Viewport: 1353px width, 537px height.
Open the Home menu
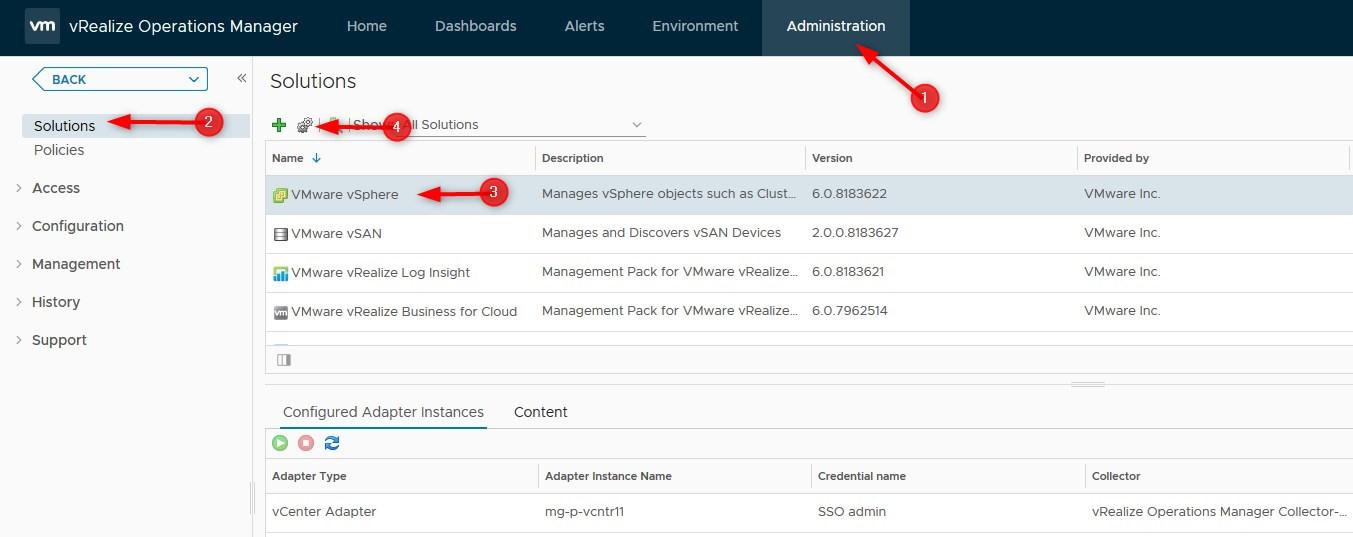click(x=367, y=27)
